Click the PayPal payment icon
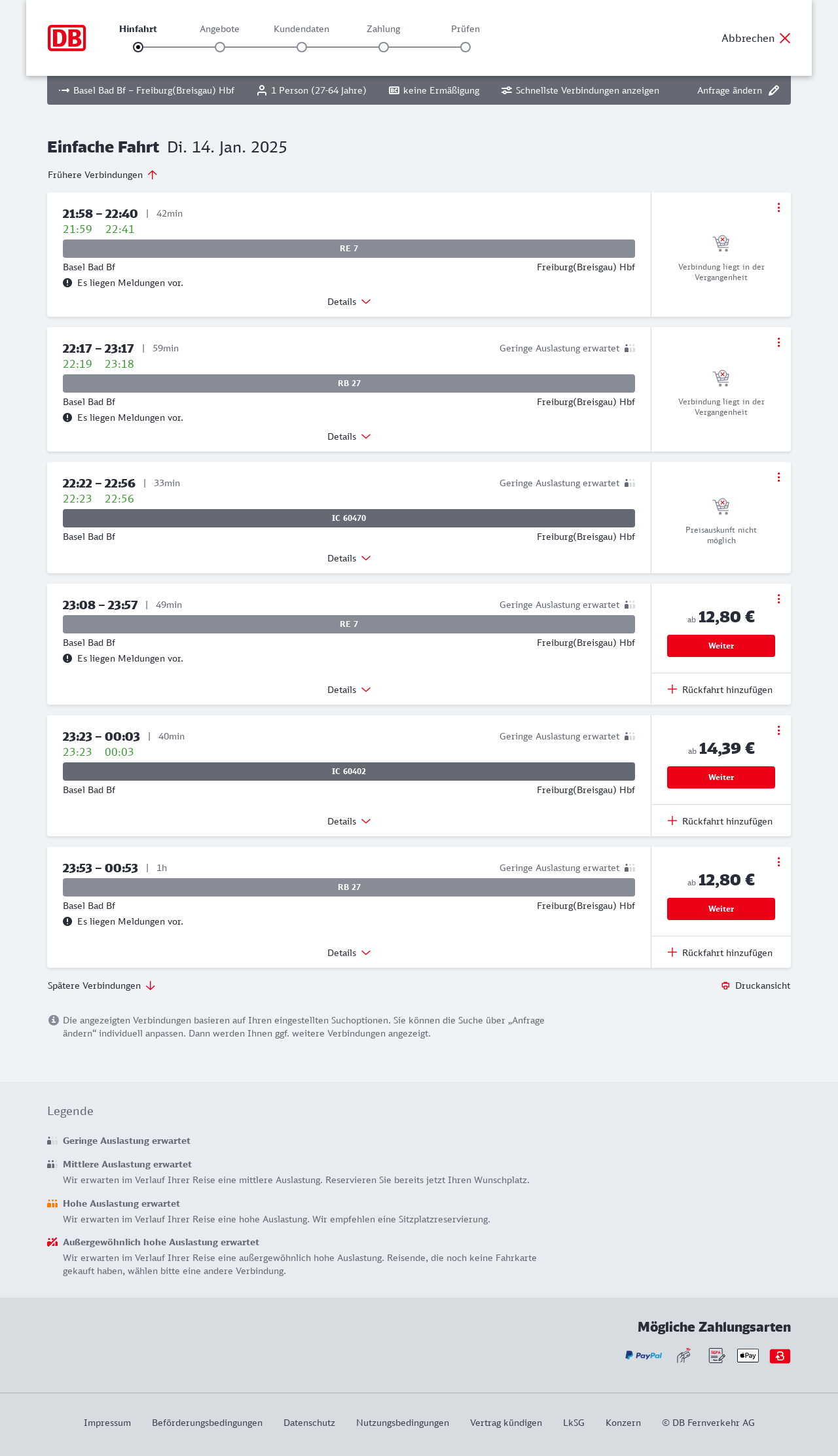Screen dimensions: 838x1456 tap(644, 1355)
